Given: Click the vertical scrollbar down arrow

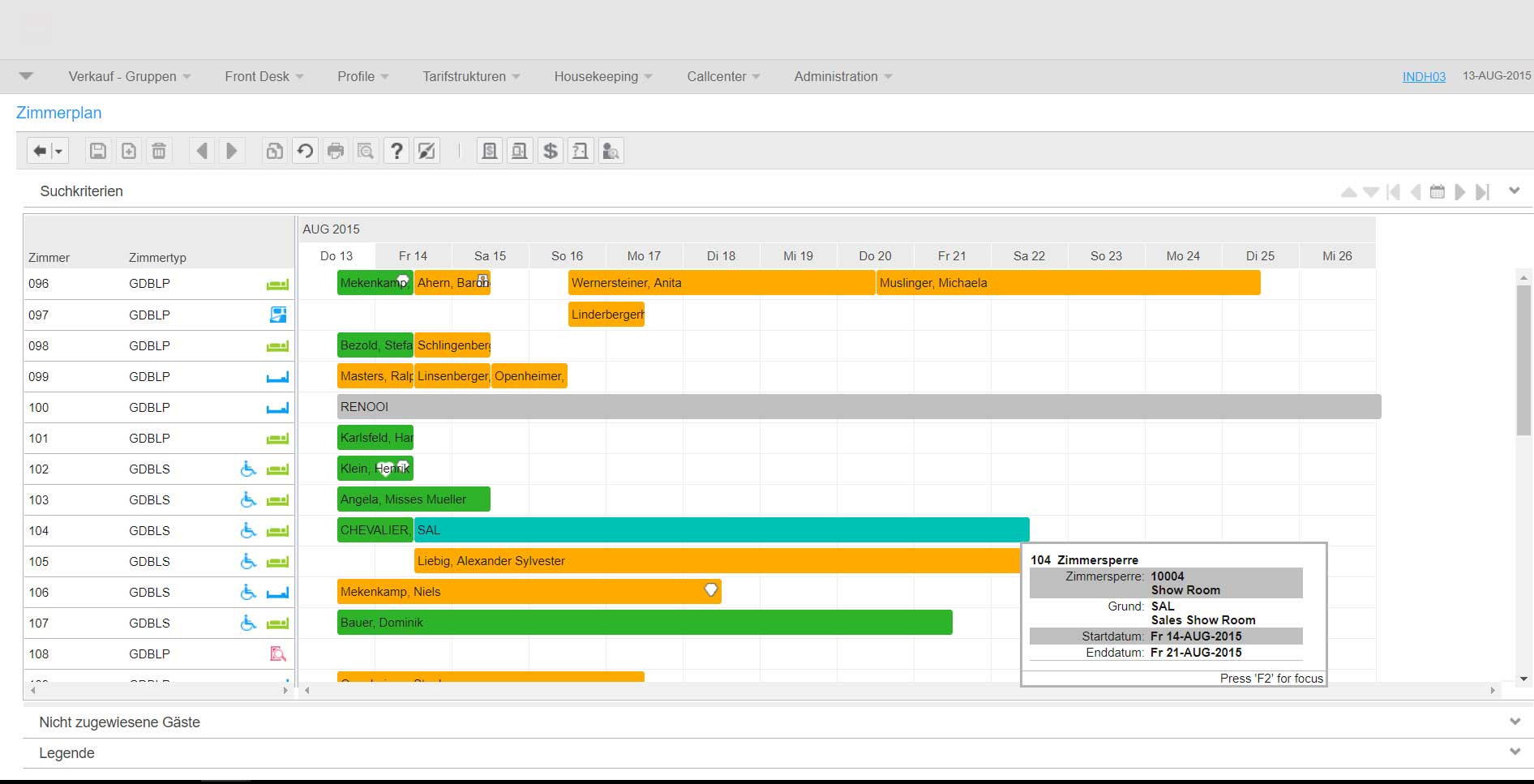Looking at the screenshot, I should coord(1523,679).
